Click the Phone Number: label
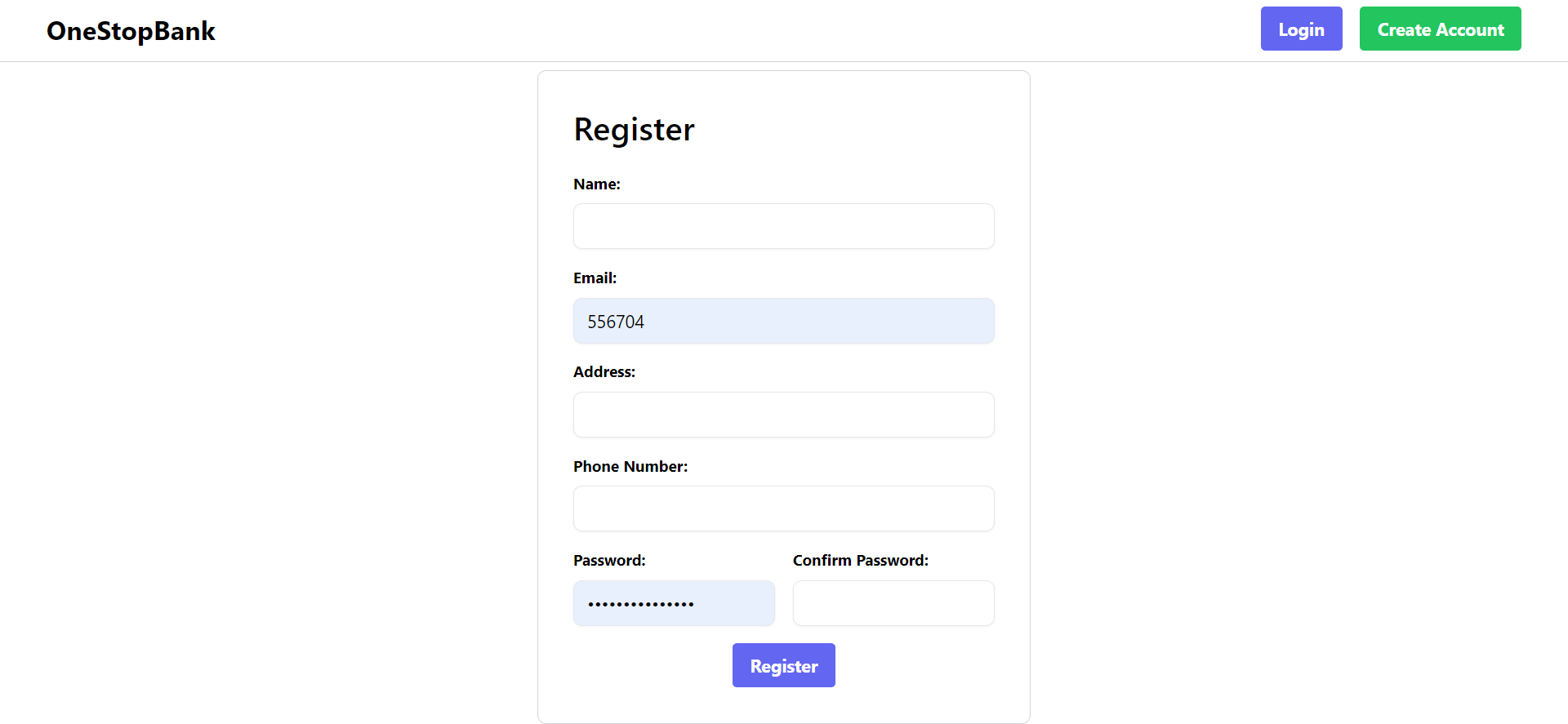This screenshot has height=724, width=1568. tap(630, 466)
